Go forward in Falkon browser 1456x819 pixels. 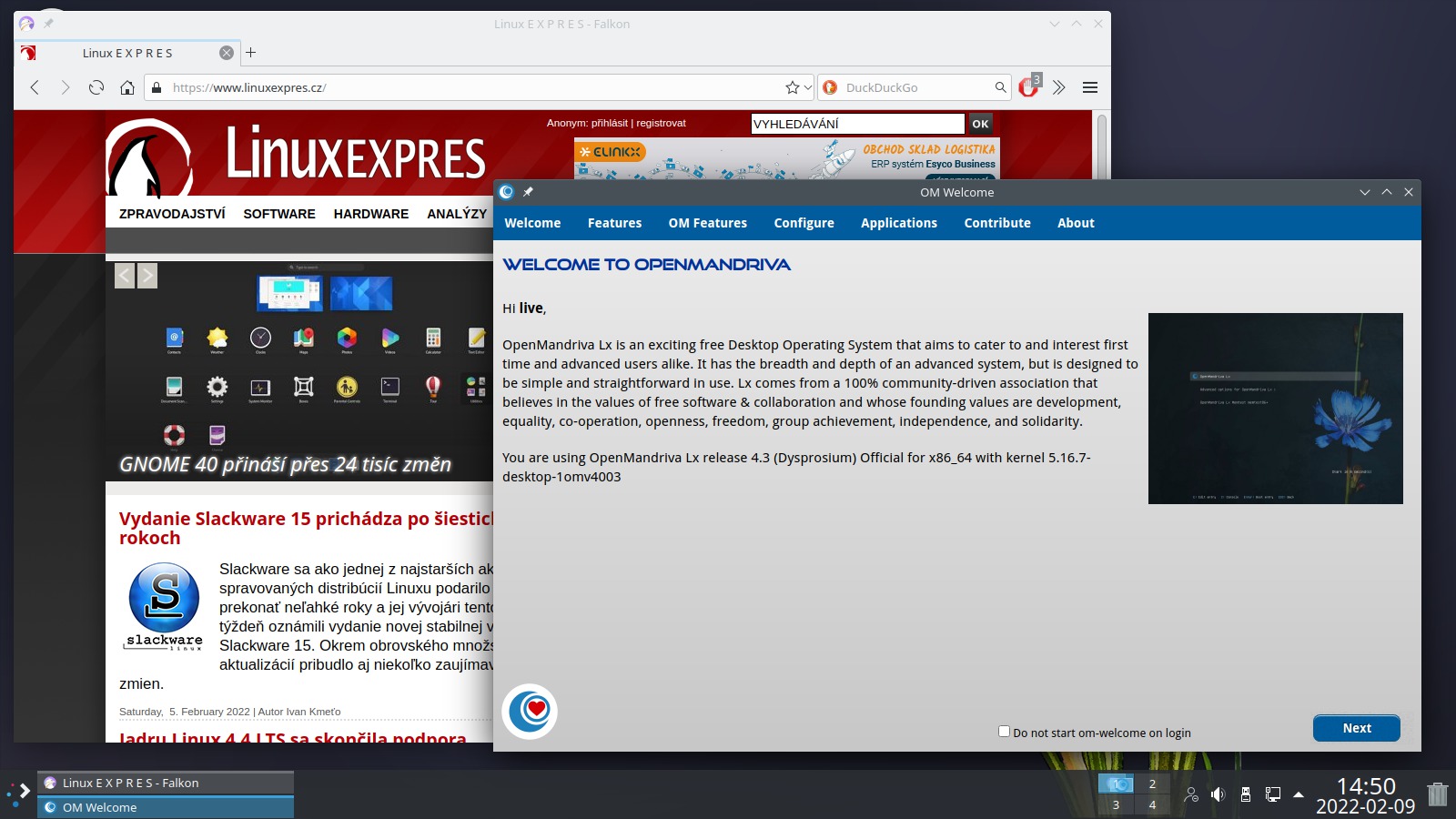(65, 87)
